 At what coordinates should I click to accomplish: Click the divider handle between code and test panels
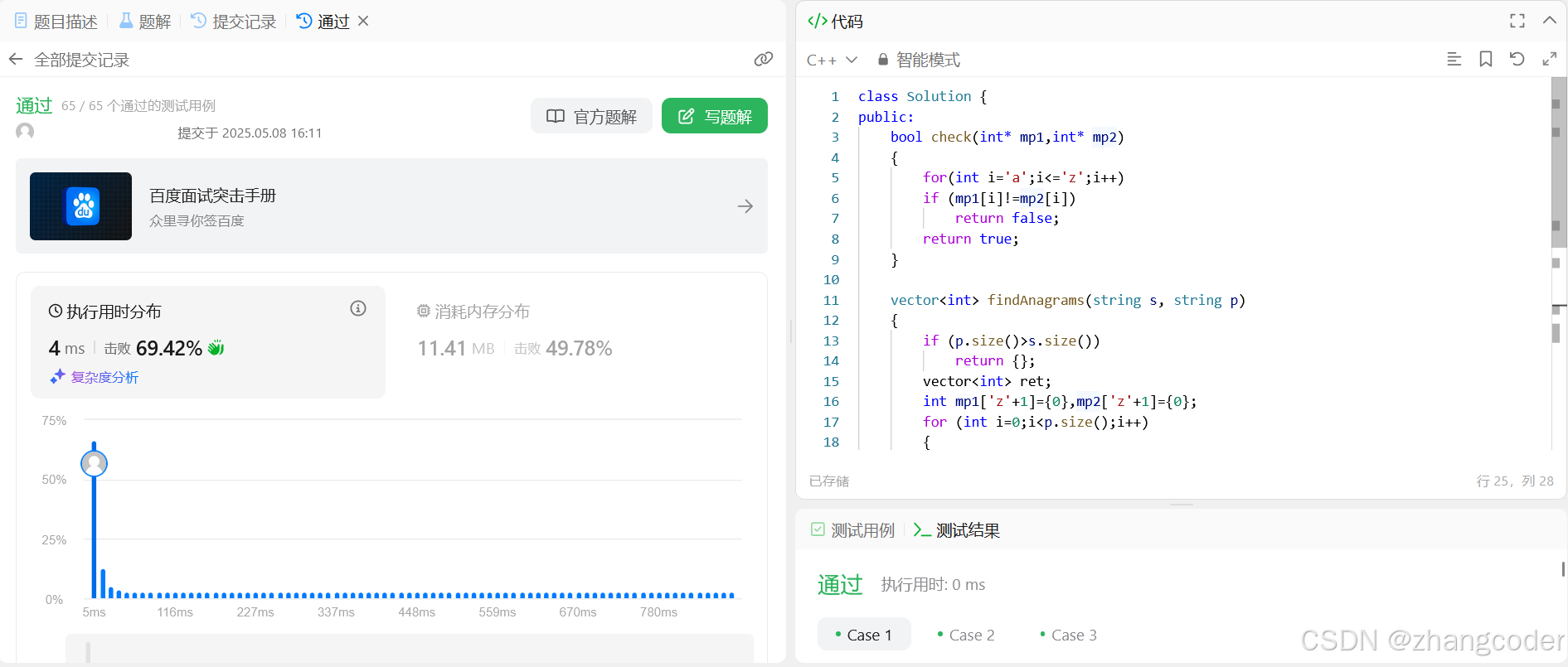point(1182,504)
